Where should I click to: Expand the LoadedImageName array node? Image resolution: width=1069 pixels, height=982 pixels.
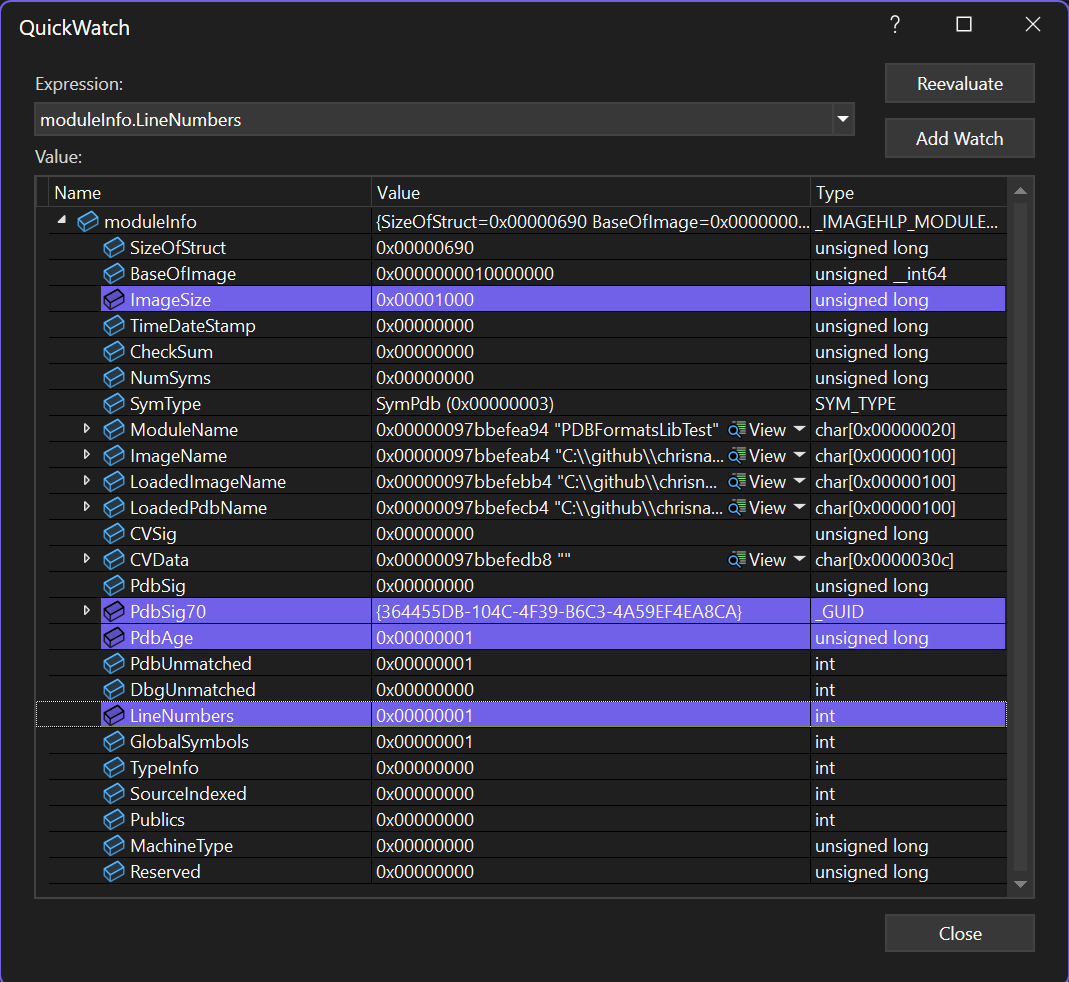pos(87,480)
